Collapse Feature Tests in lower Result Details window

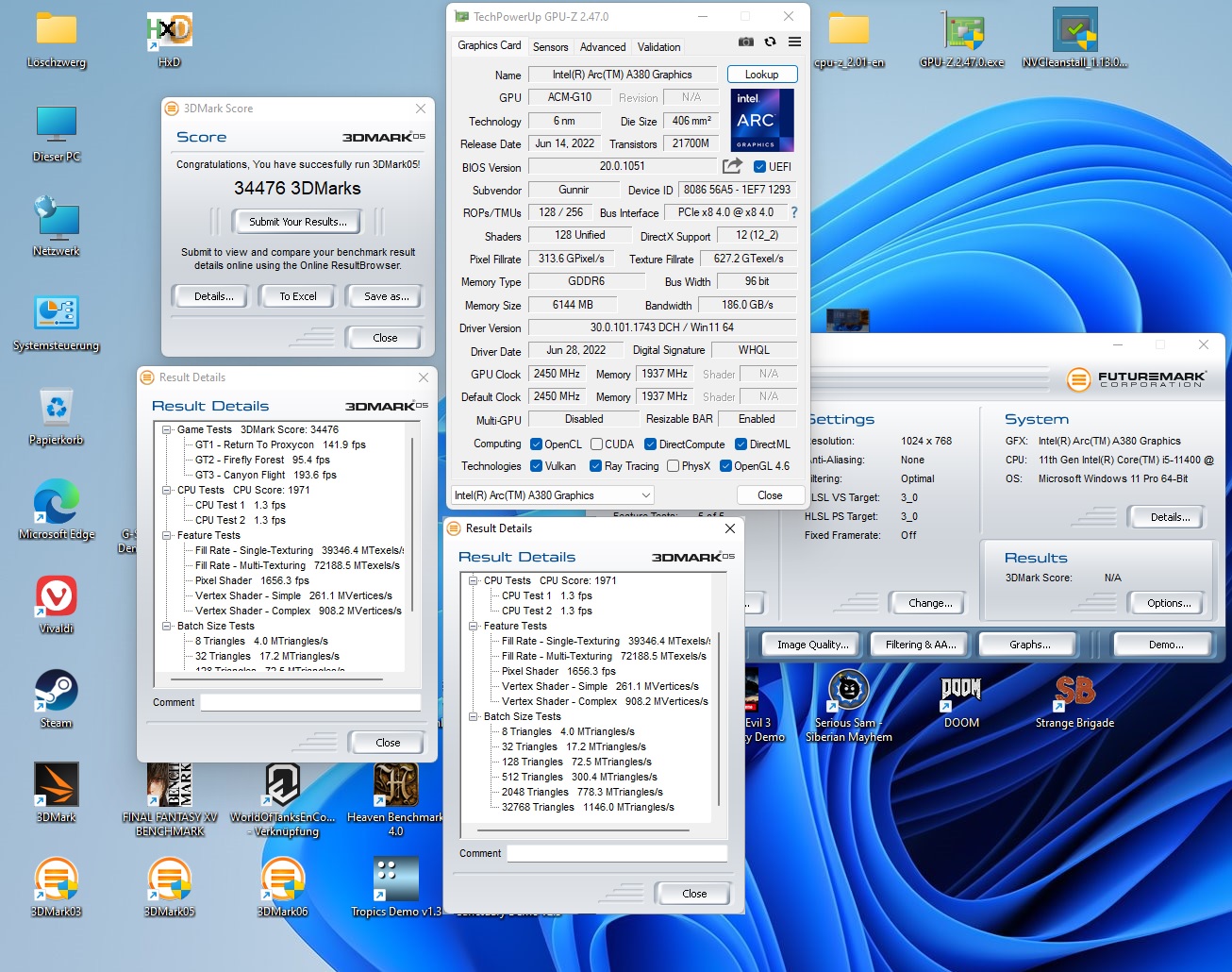coord(474,626)
